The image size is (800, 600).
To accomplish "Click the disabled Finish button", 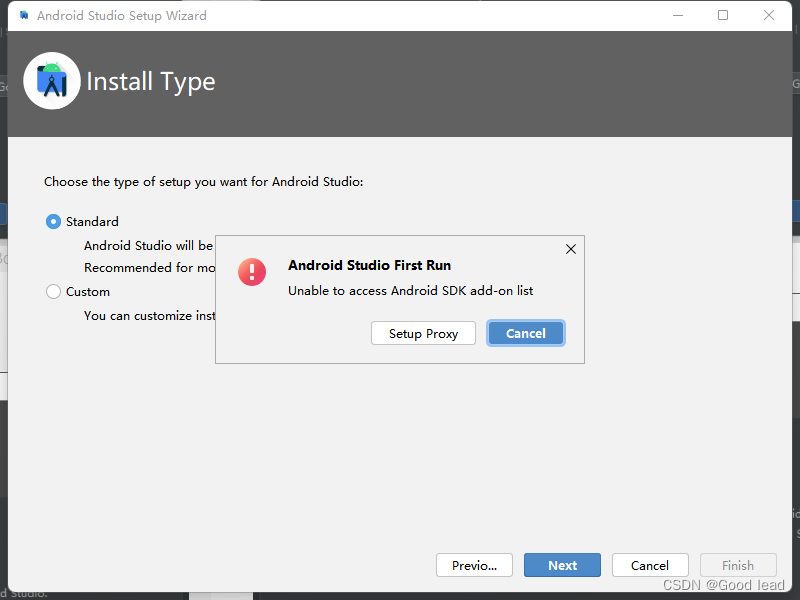I will [x=738, y=565].
